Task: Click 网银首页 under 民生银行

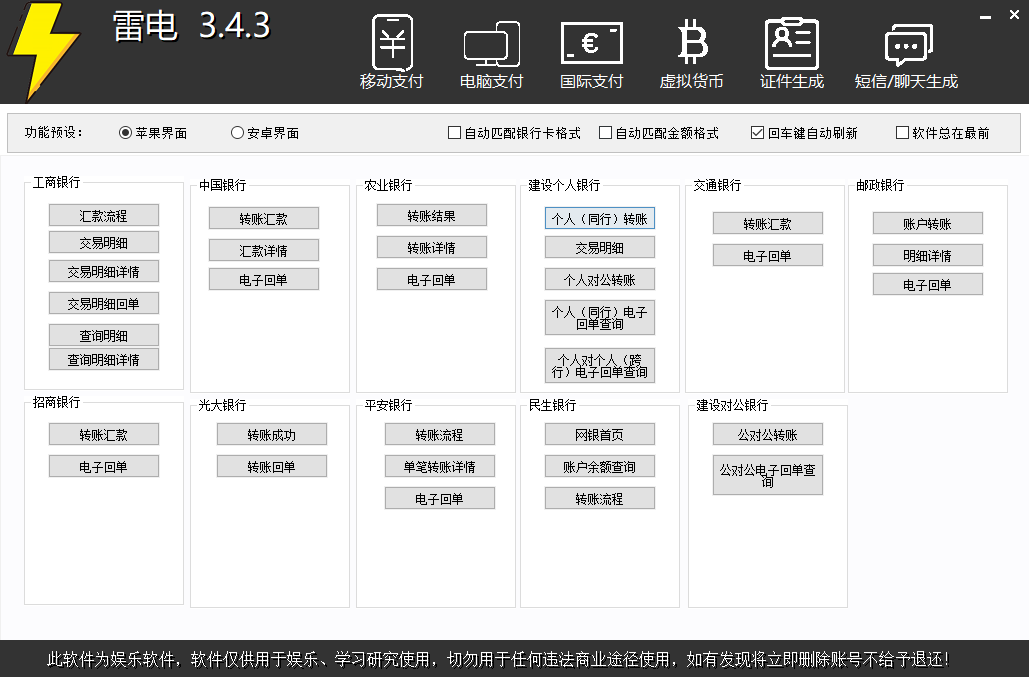Action: coord(600,434)
